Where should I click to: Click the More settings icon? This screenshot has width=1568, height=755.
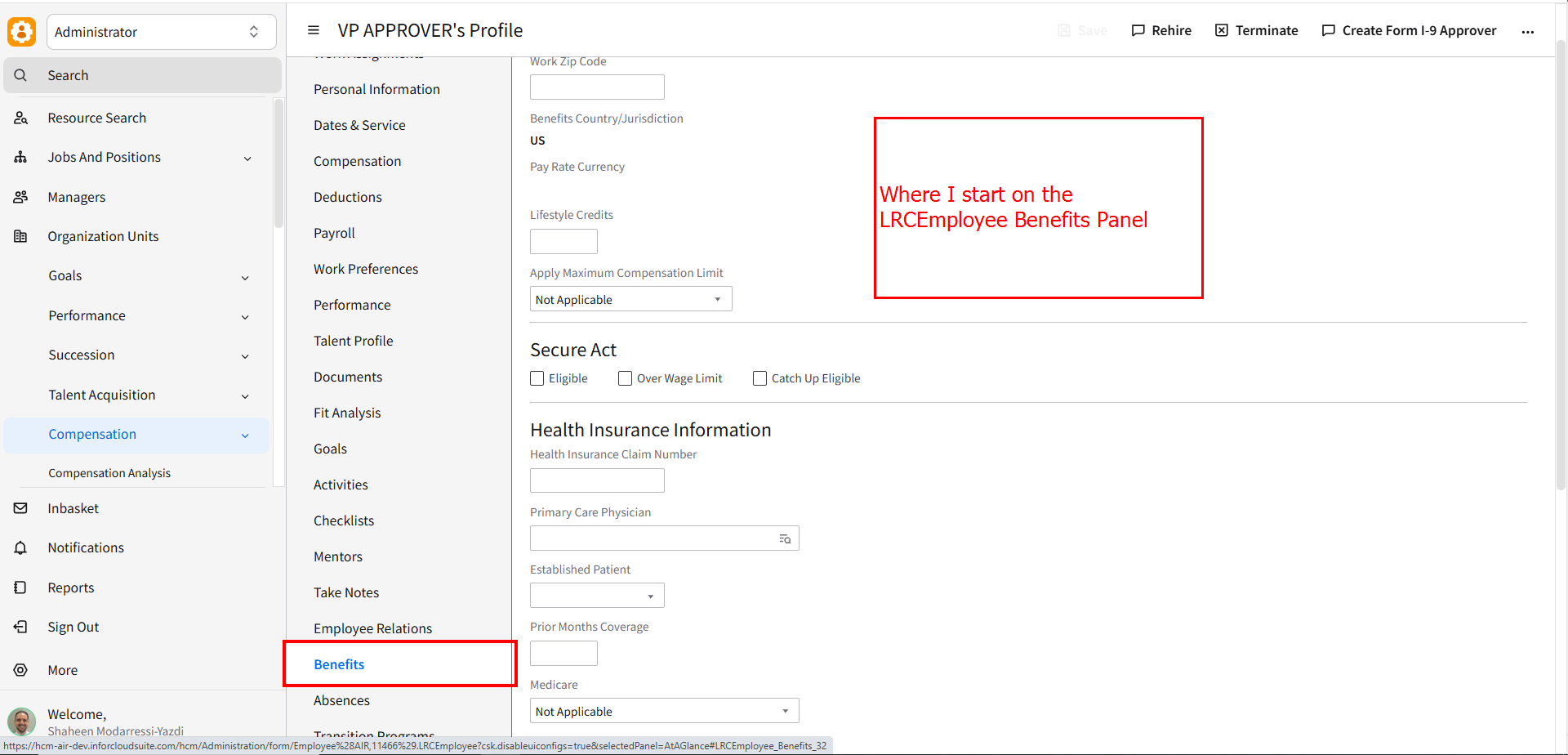point(21,670)
